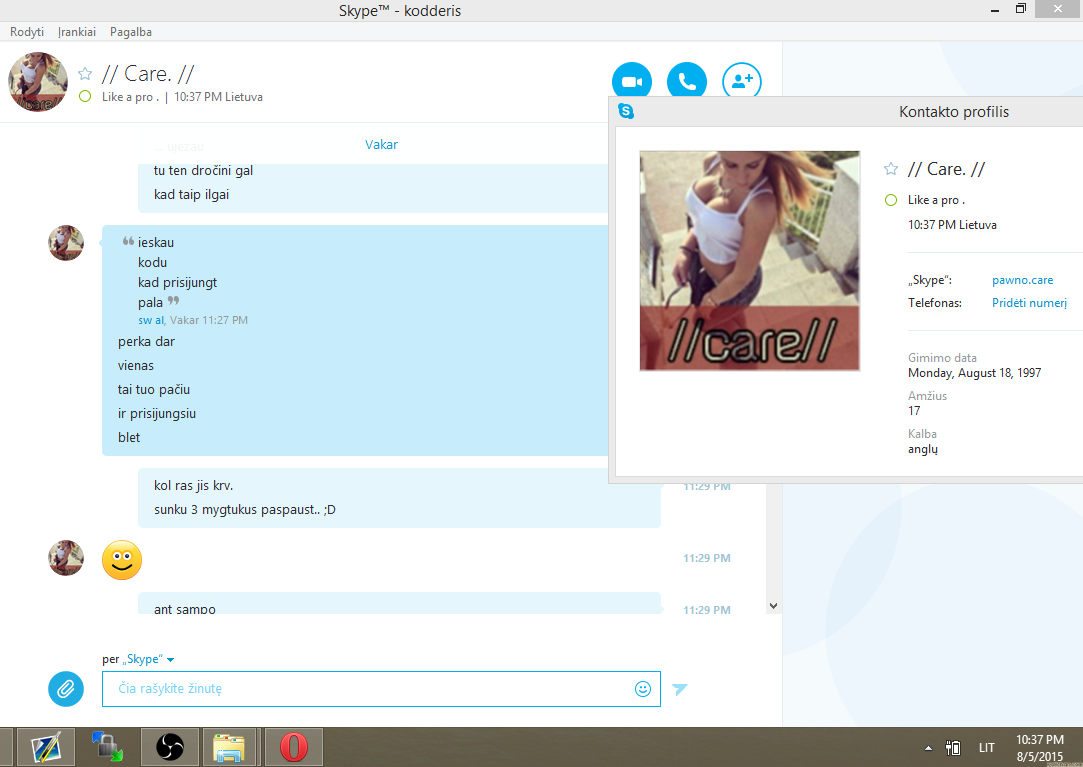
Task: Open File Explorer from taskbar
Action: 229,747
